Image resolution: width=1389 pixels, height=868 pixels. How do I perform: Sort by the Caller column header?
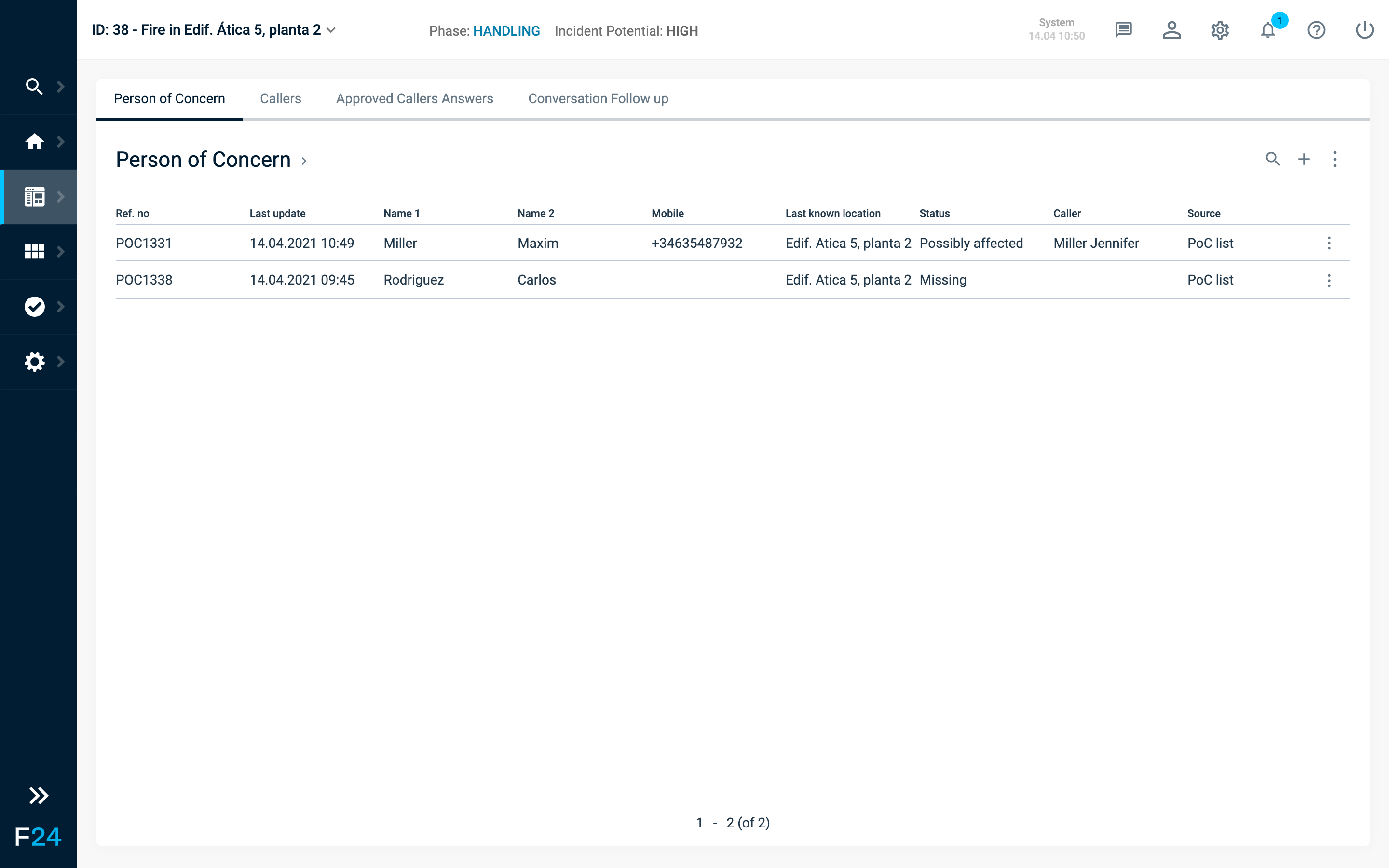[x=1067, y=214]
